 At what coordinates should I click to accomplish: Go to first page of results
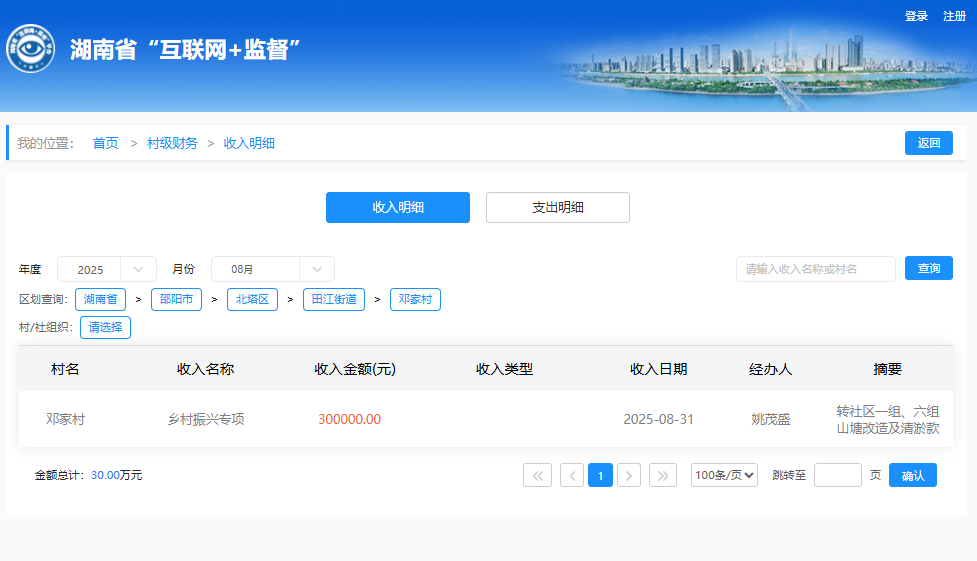point(537,475)
